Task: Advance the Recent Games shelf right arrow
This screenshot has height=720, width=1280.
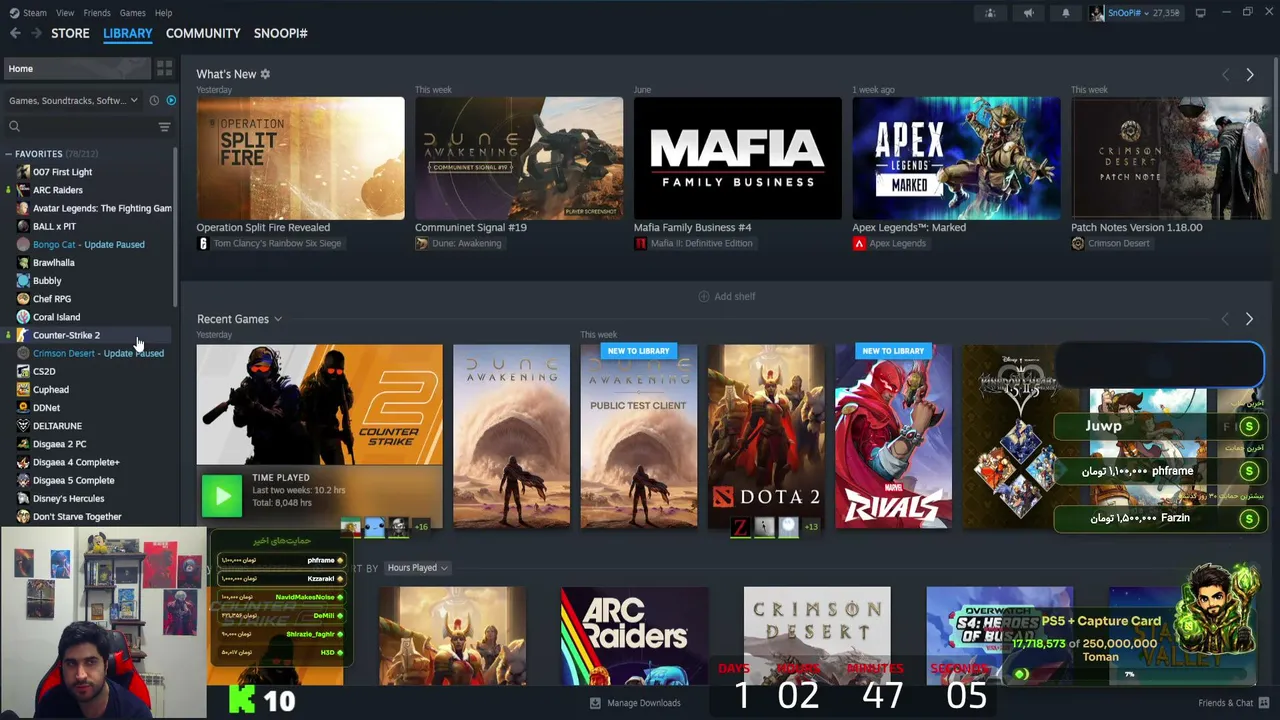Action: coord(1249,319)
